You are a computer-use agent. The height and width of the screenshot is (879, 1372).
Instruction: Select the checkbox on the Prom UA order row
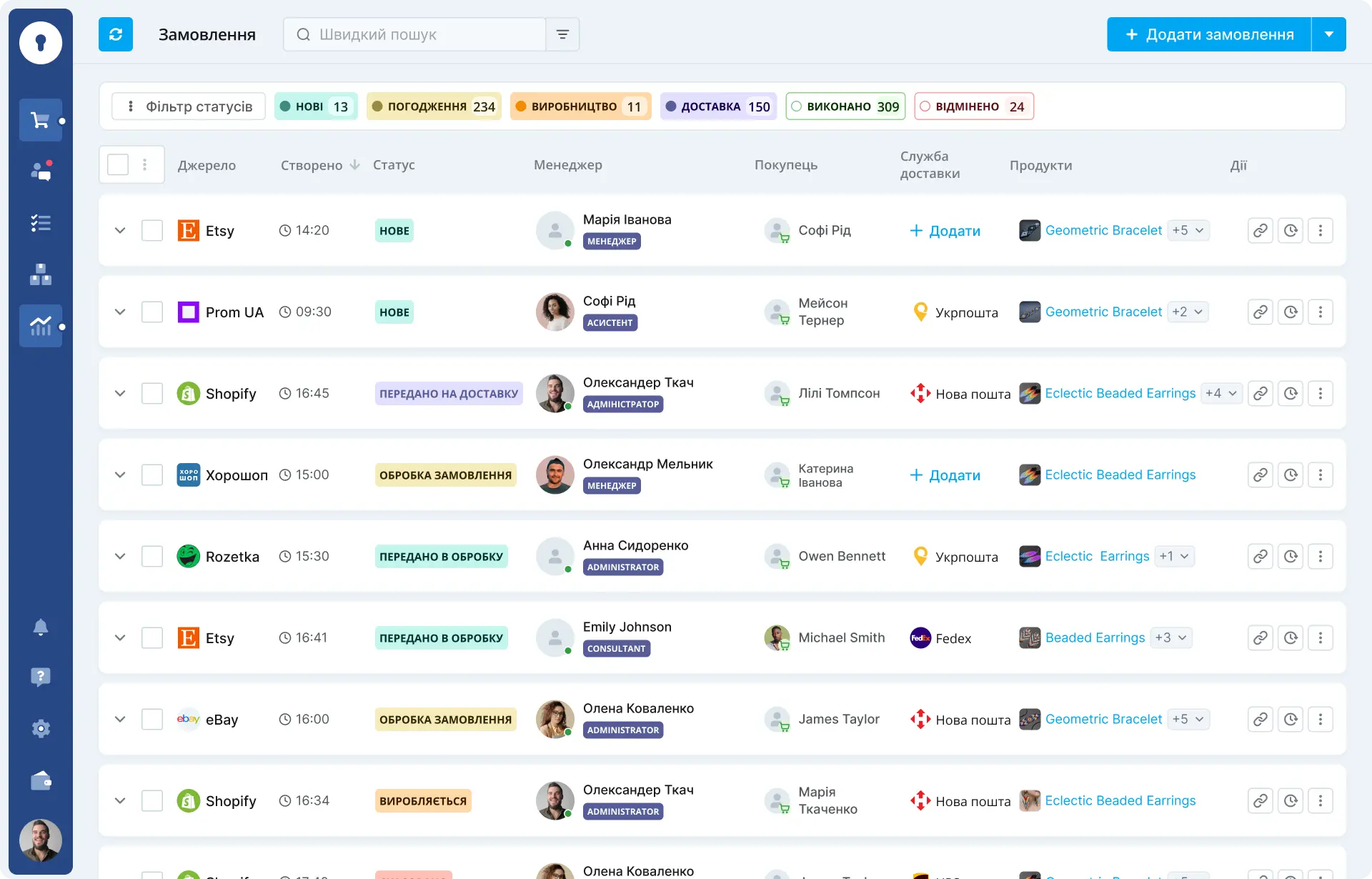click(152, 312)
